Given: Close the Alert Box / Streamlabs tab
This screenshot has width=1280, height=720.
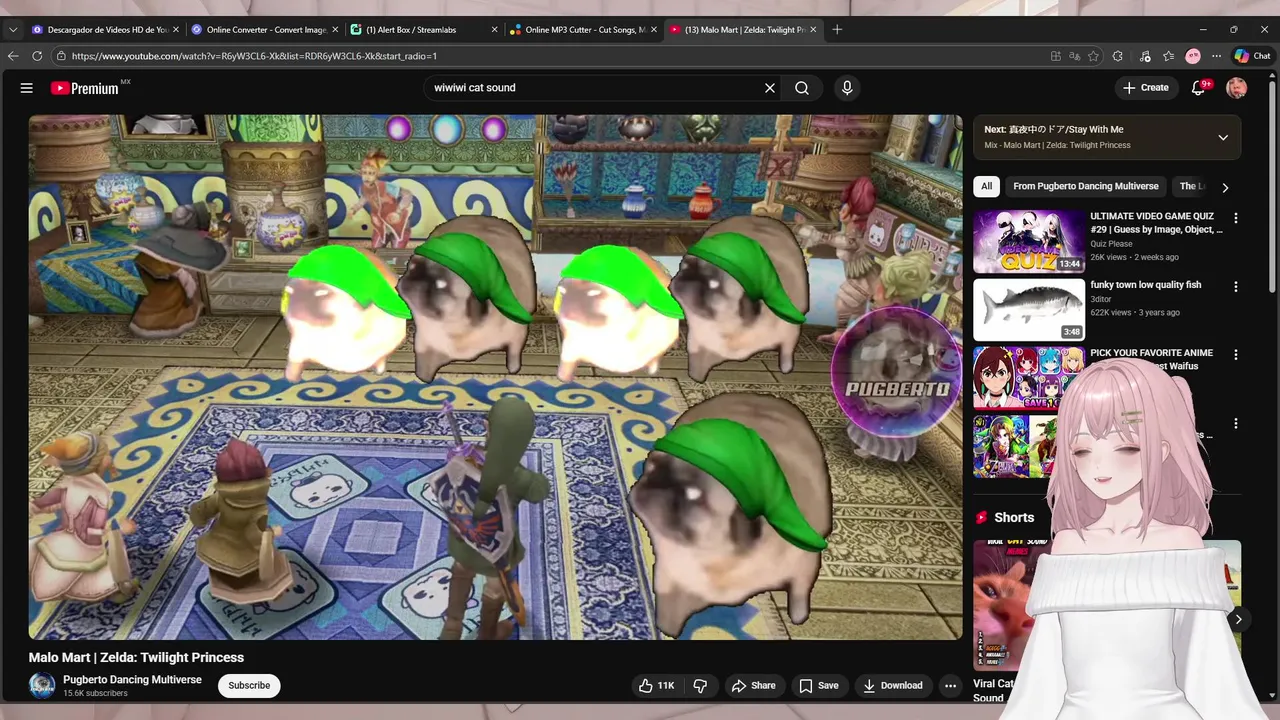Looking at the screenshot, I should pos(494,30).
